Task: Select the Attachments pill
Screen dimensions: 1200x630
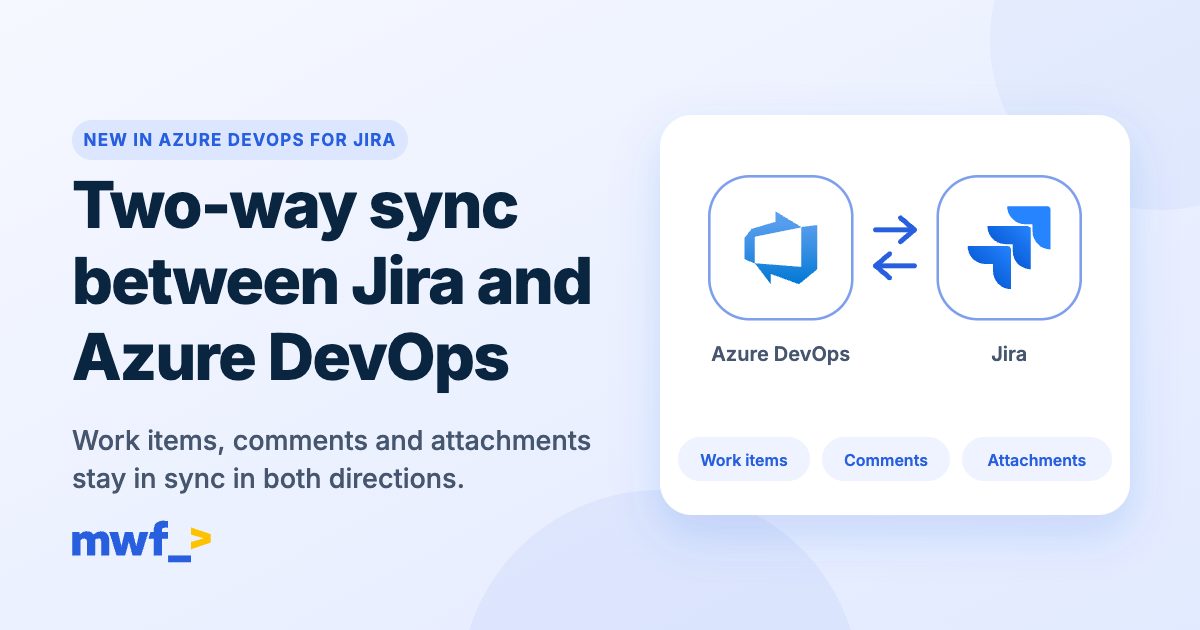Action: point(1037,460)
